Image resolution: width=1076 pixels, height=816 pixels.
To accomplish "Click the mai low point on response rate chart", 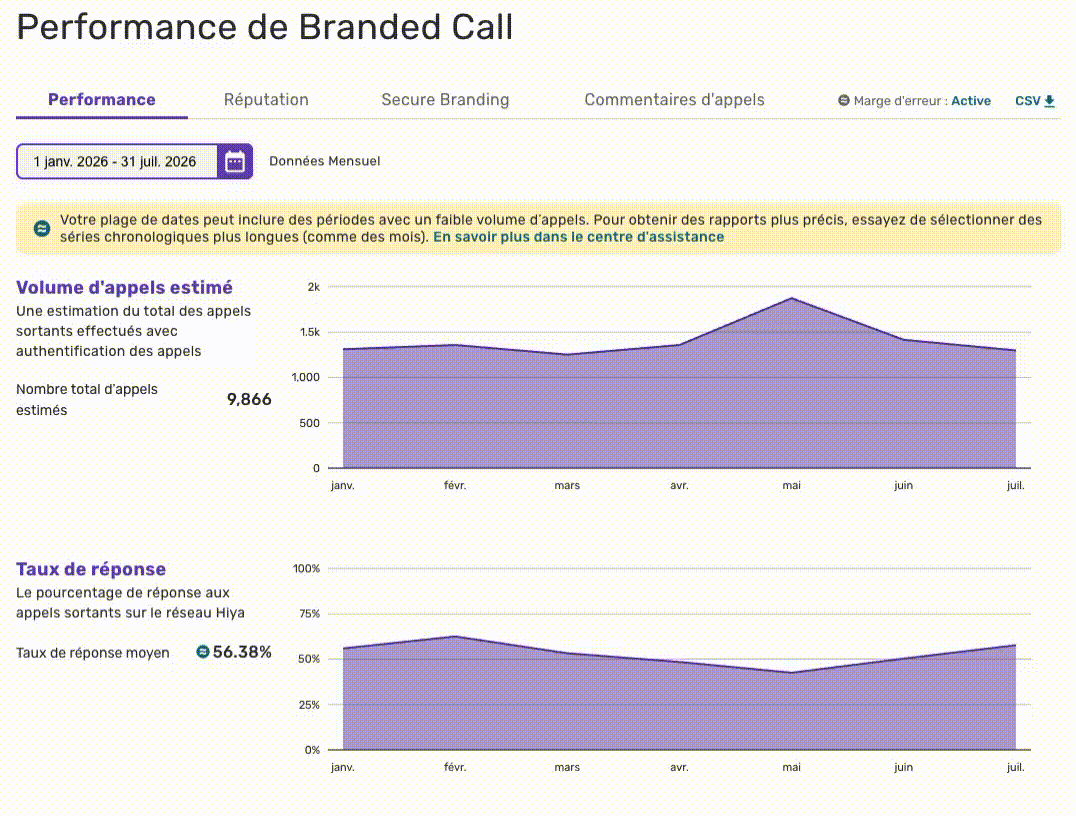I will (792, 673).
